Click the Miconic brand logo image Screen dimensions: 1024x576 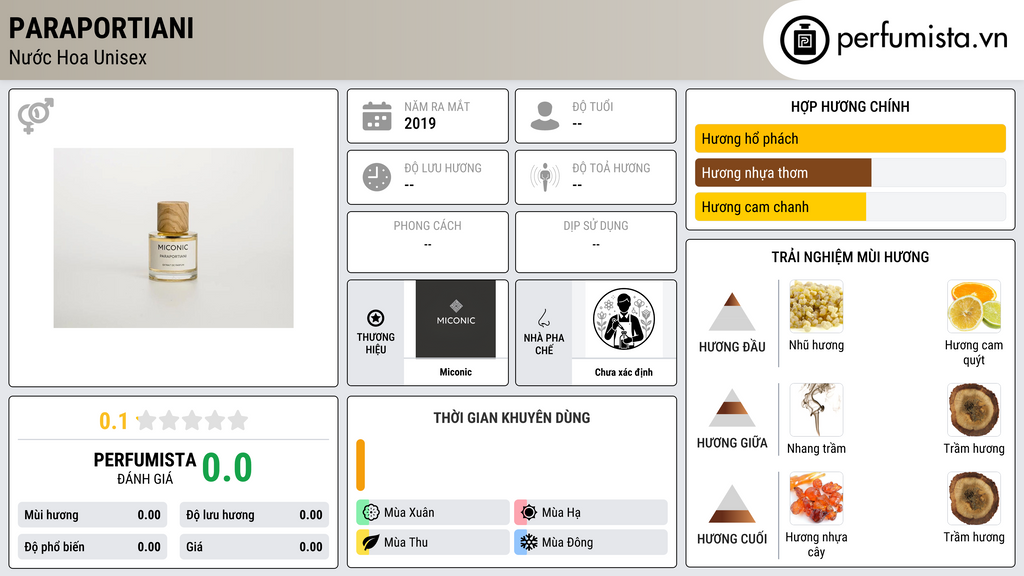(456, 319)
